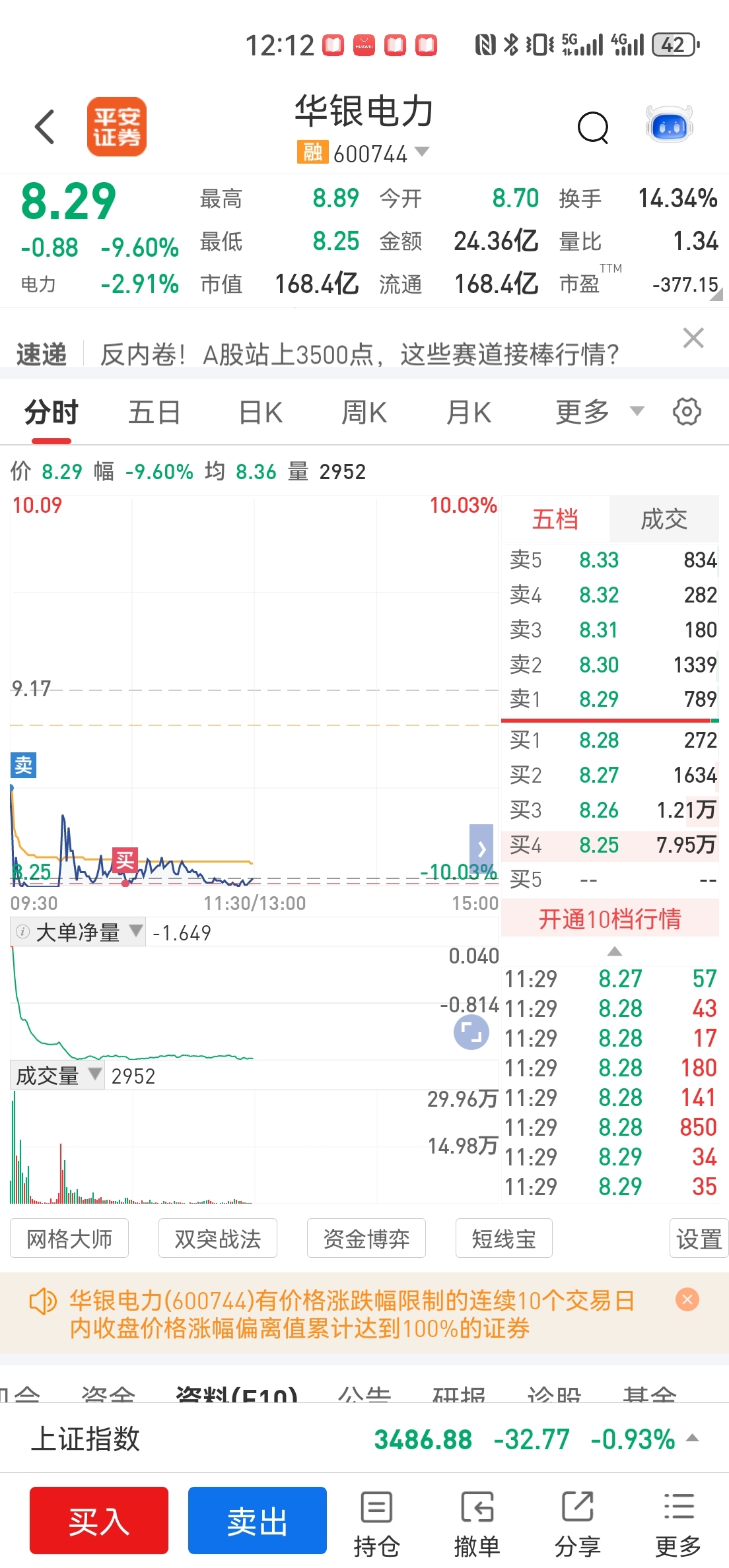Image resolution: width=729 pixels, height=1568 pixels.
Task: Tap the blue 卖 marker on chart
Action: 23,765
